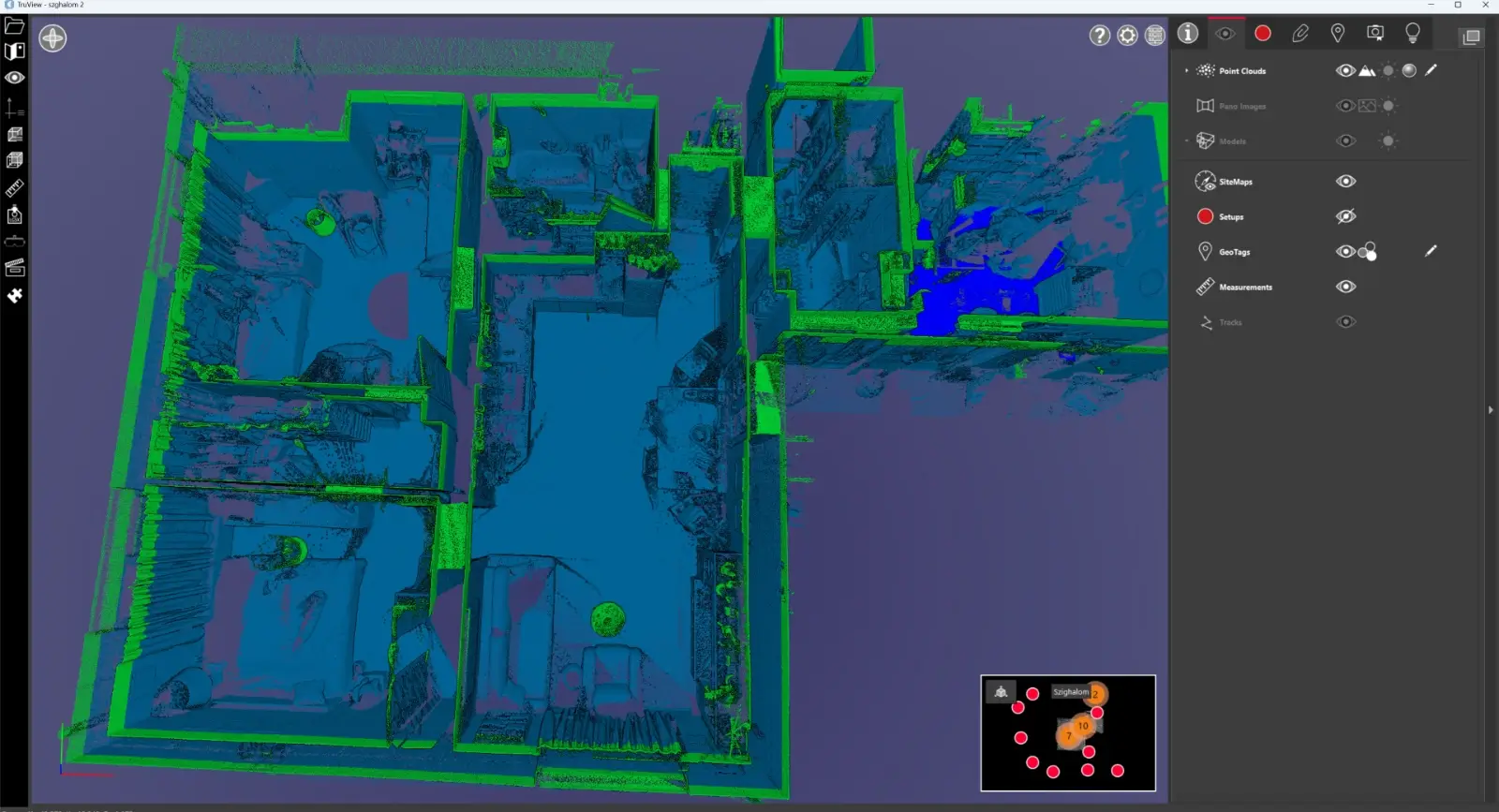
Task: Open the stacked windows panel button
Action: coord(1471,37)
